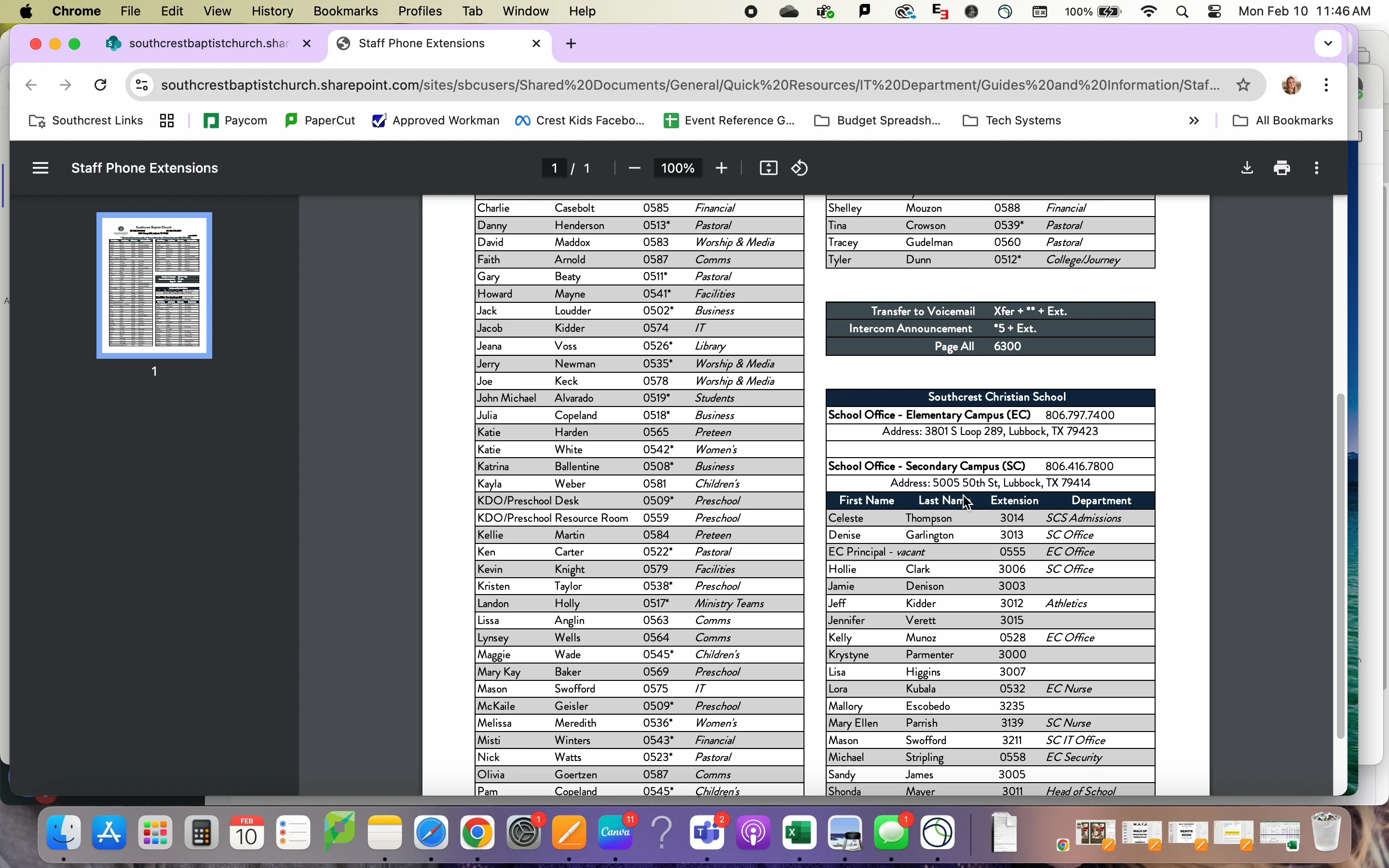Open the PDF viewer three-dot options menu
Image resolution: width=1389 pixels, height=868 pixels.
[1316, 168]
